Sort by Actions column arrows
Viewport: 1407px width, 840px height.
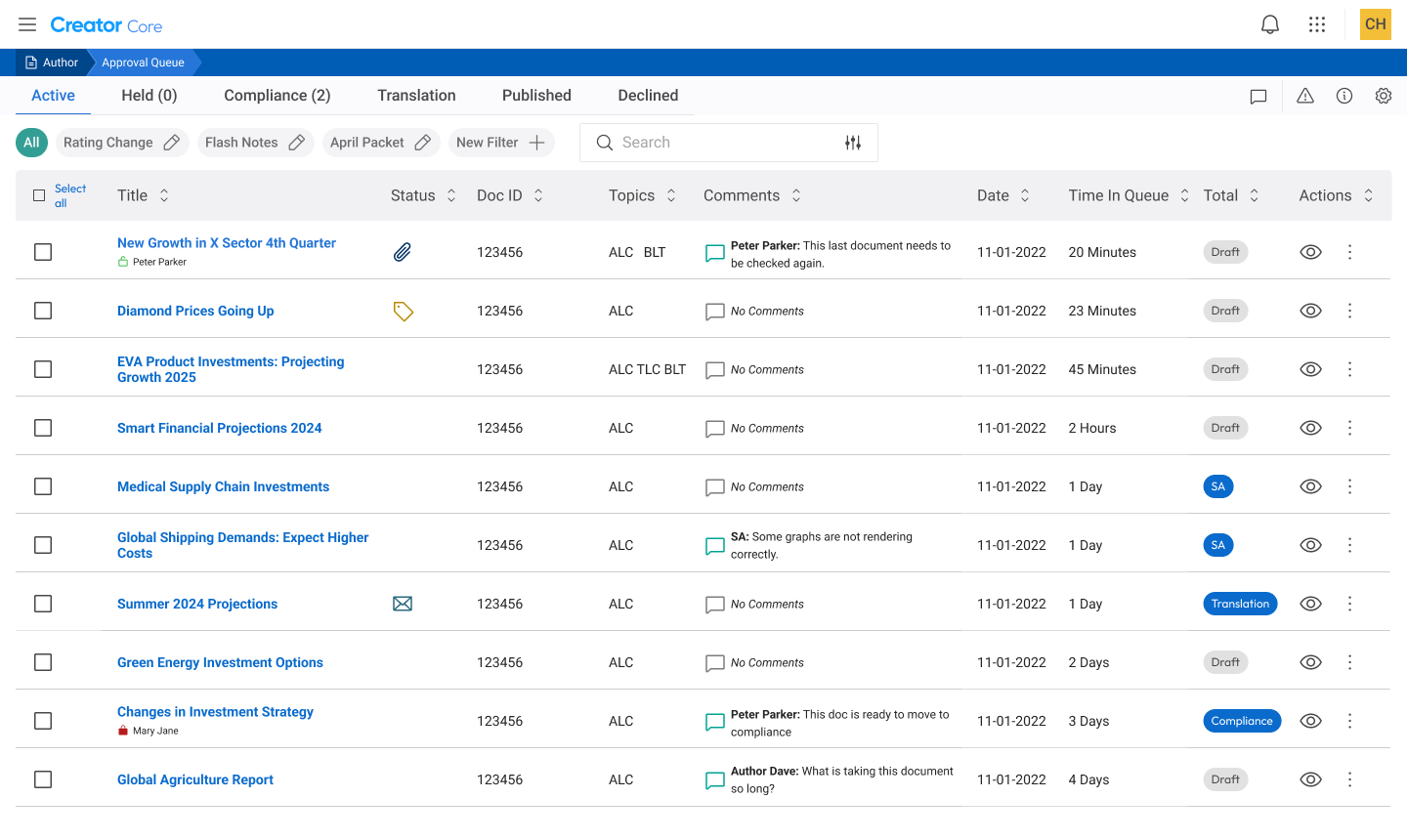point(1369,195)
